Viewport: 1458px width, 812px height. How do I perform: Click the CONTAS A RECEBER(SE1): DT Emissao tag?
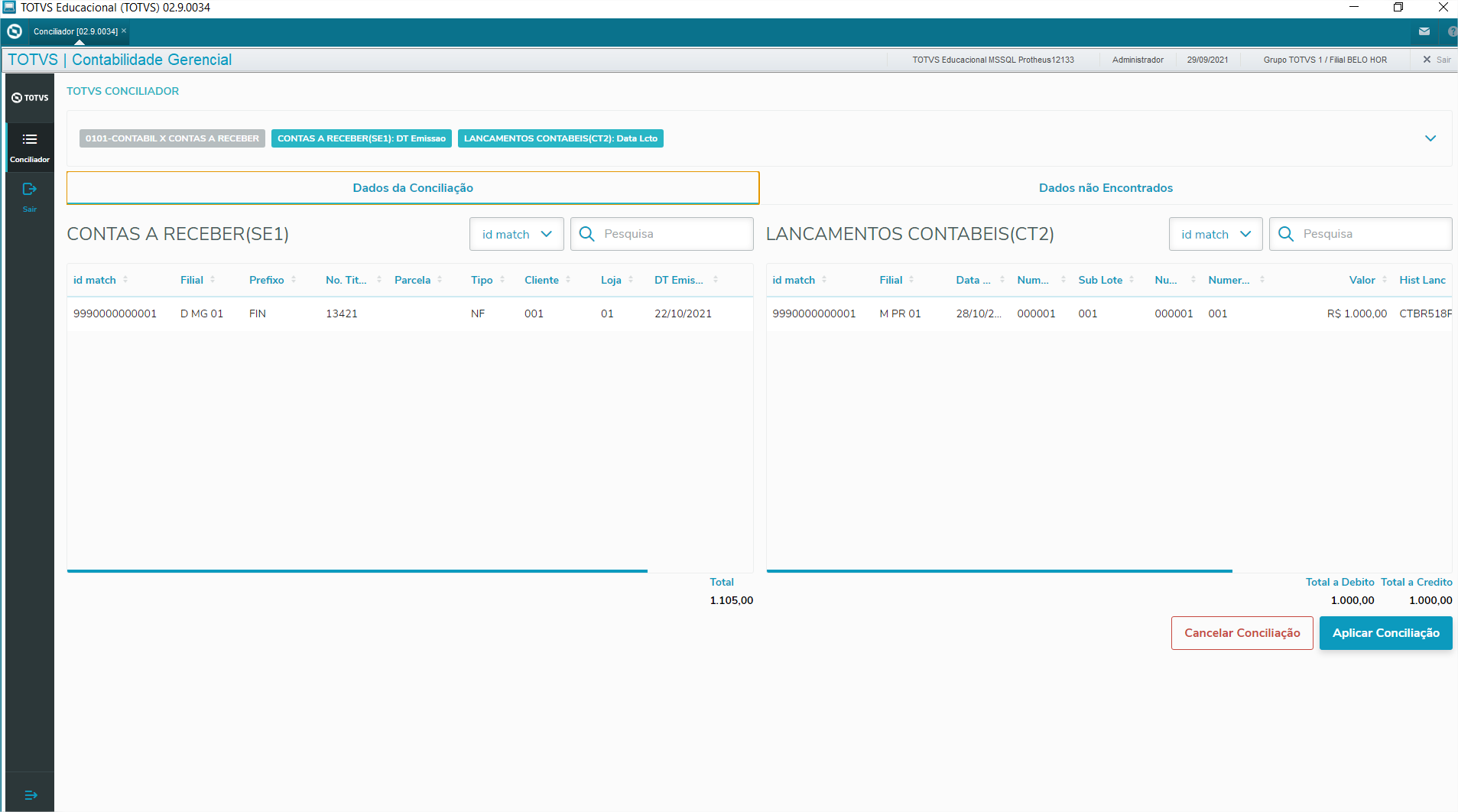pos(362,138)
